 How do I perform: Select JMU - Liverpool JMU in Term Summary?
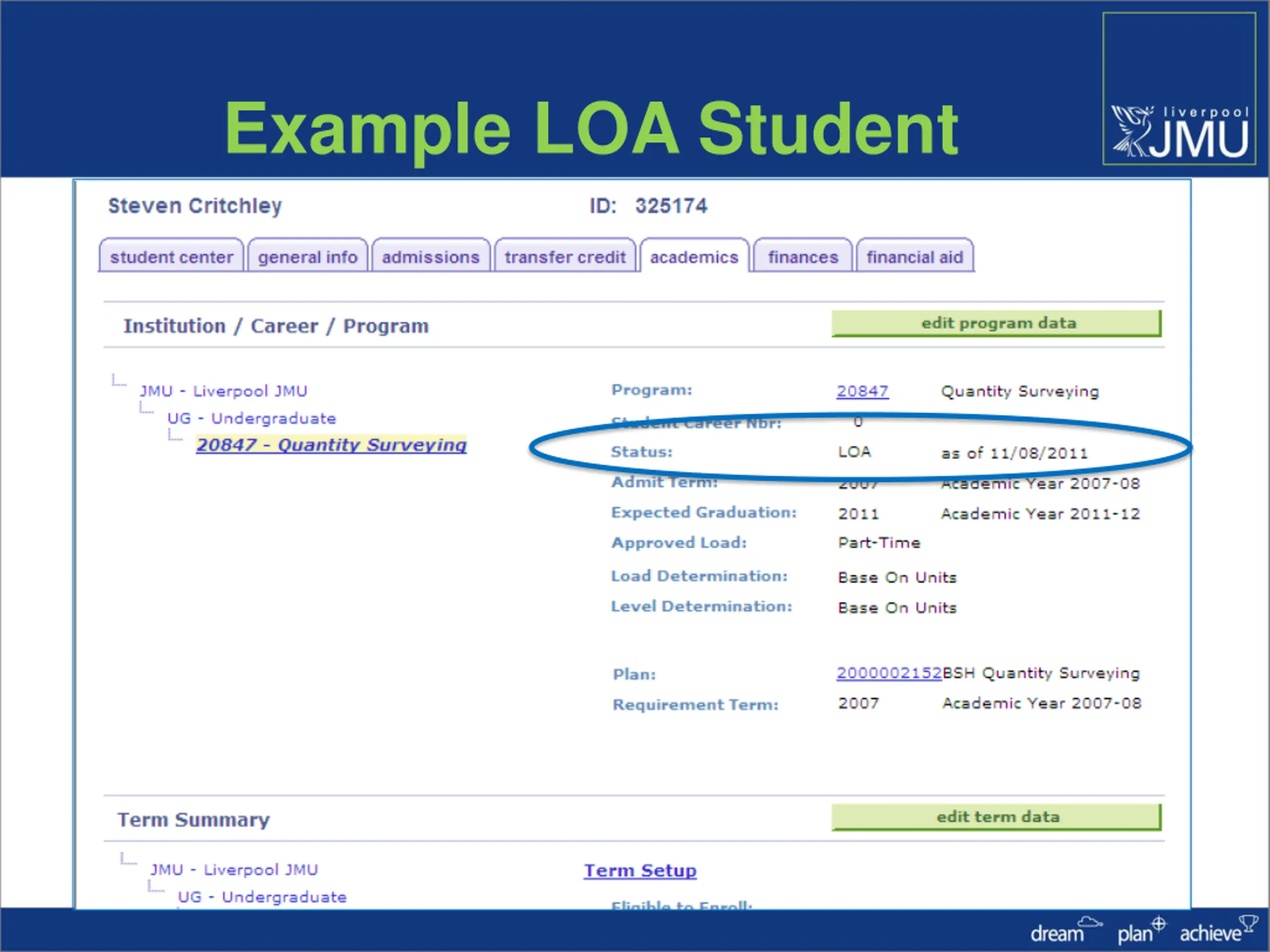click(234, 869)
